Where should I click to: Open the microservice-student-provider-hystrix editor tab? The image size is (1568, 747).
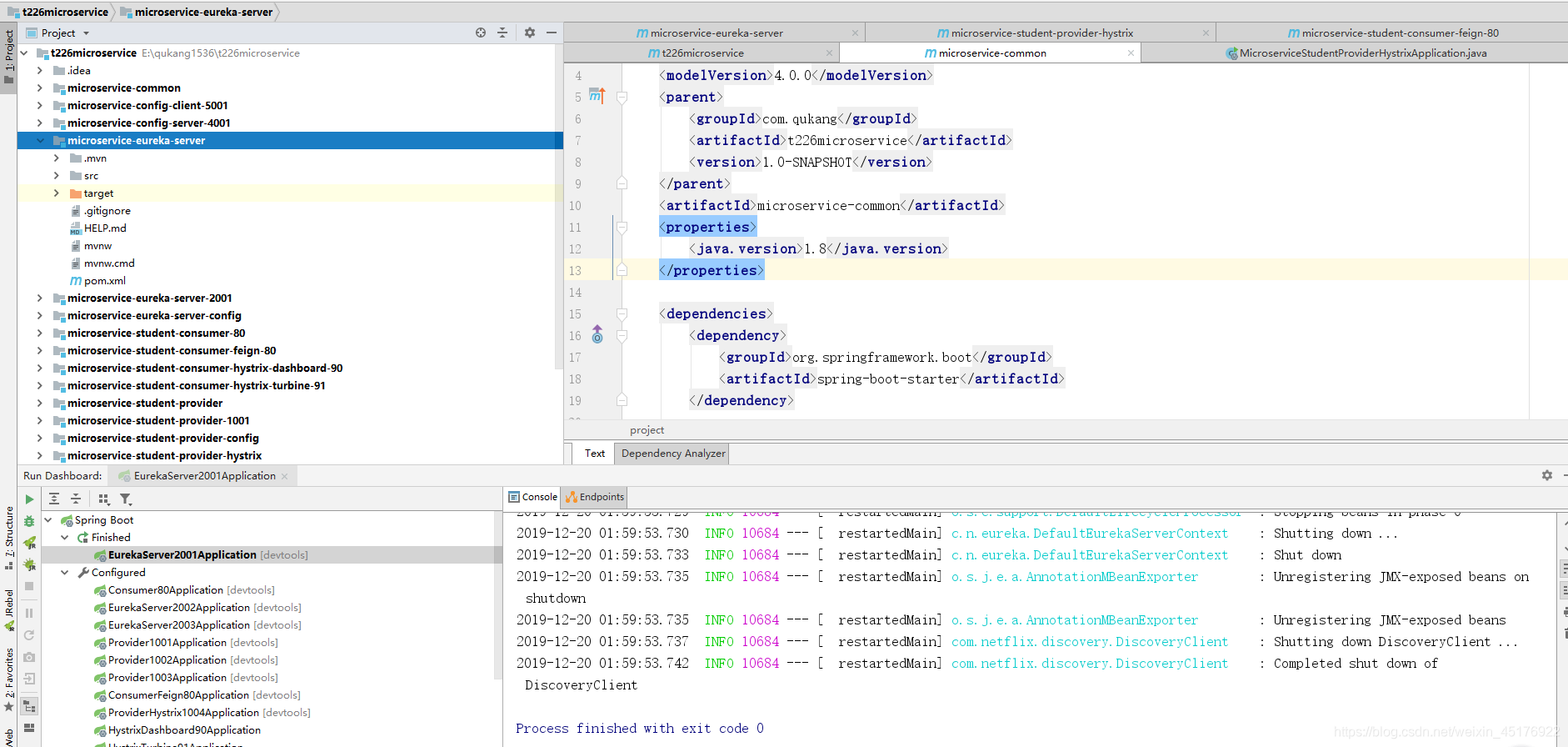pos(1041,33)
